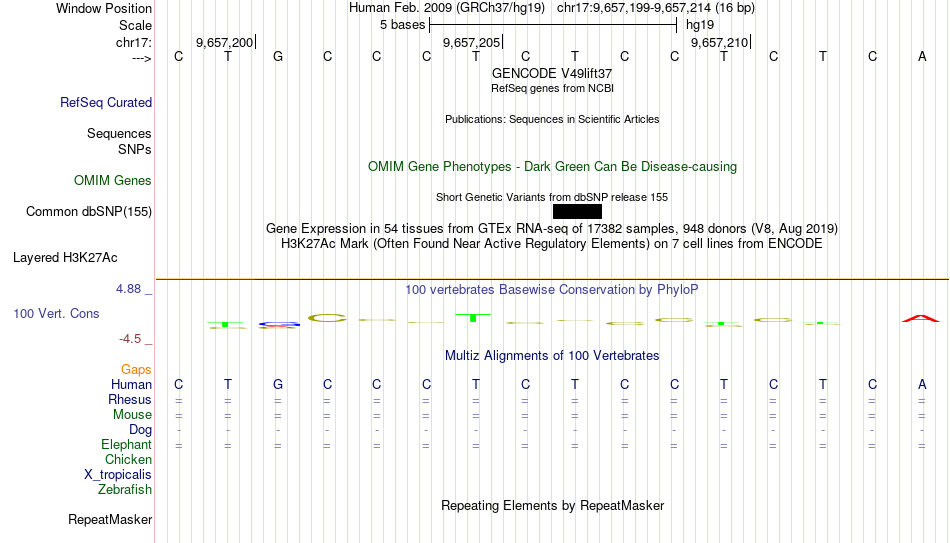Click the red A conservation logo letter
Image resolution: width=950 pixels, height=543 pixels.
coord(921,318)
